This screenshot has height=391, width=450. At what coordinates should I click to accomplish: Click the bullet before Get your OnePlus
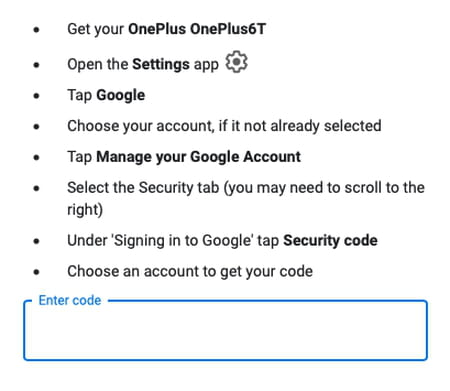pyautogui.click(x=36, y=30)
